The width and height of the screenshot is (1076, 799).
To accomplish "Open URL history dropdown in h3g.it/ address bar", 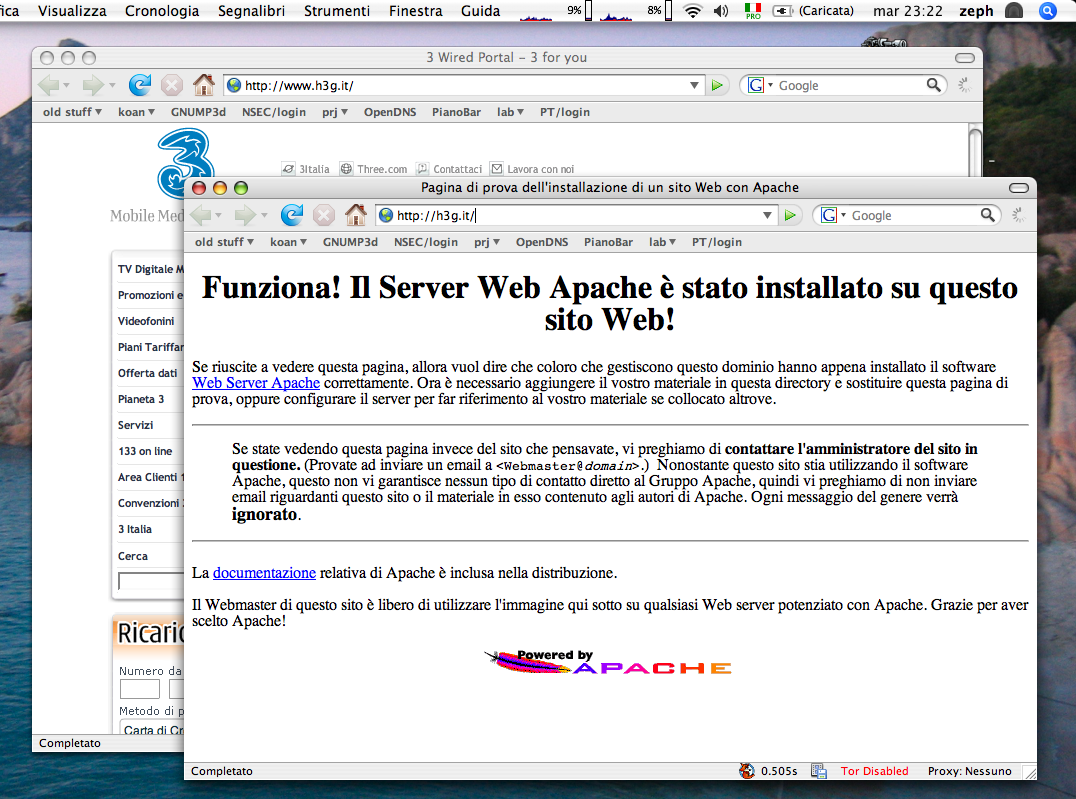I will [768, 215].
